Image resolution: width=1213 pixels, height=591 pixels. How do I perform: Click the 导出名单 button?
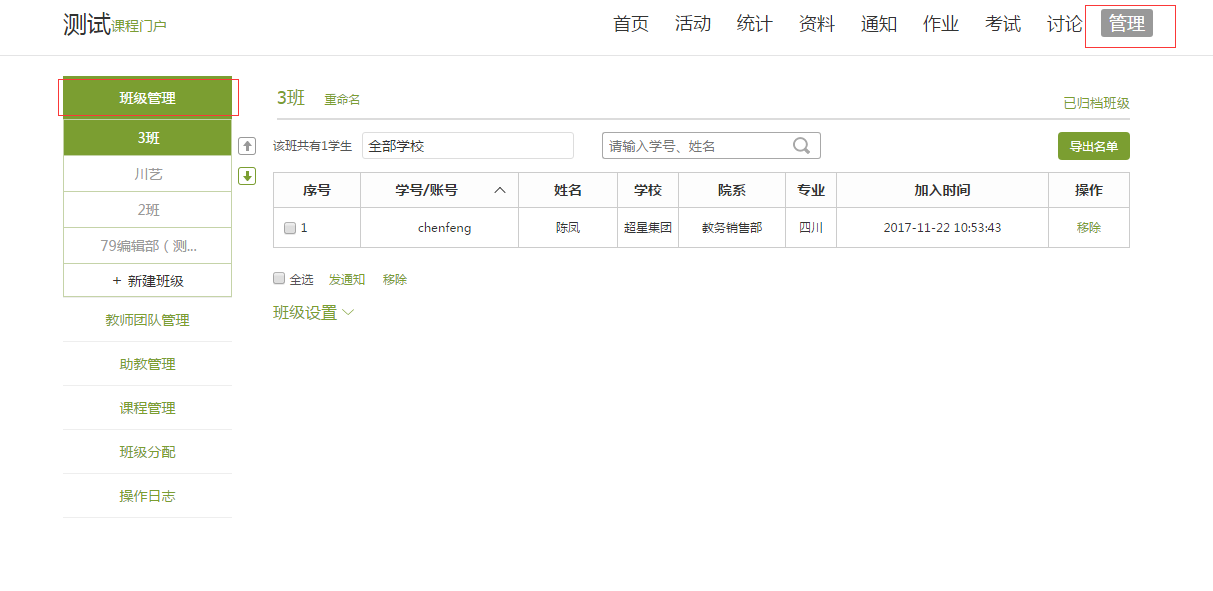1093,146
